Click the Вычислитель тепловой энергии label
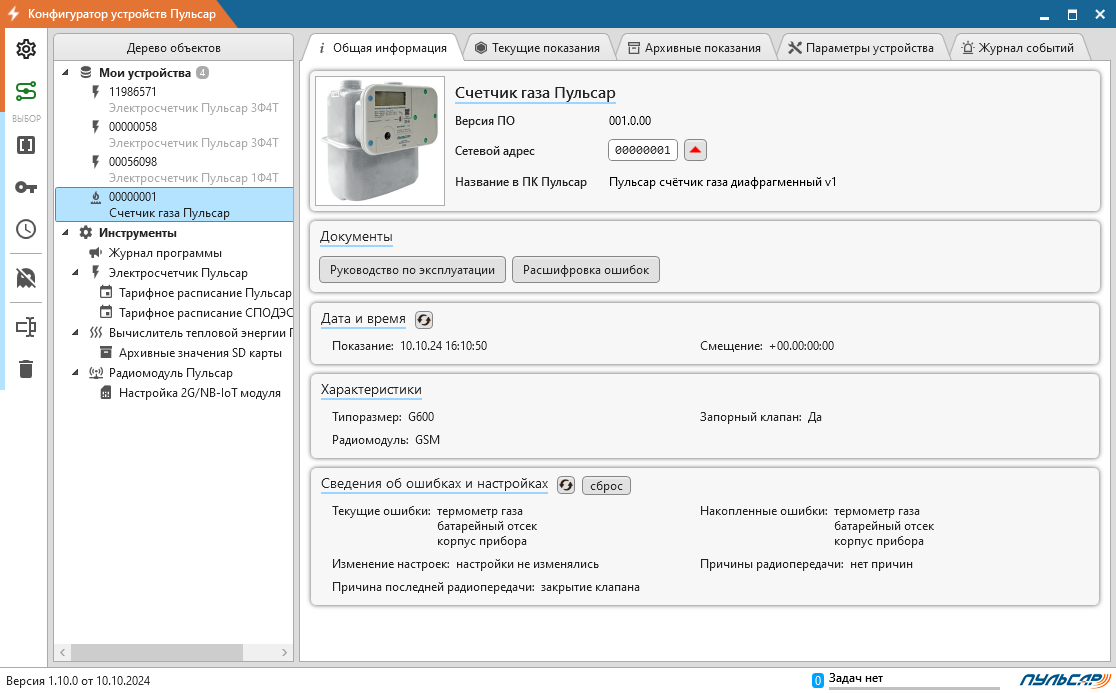Viewport: 1116px width, 693px height. 201,333
